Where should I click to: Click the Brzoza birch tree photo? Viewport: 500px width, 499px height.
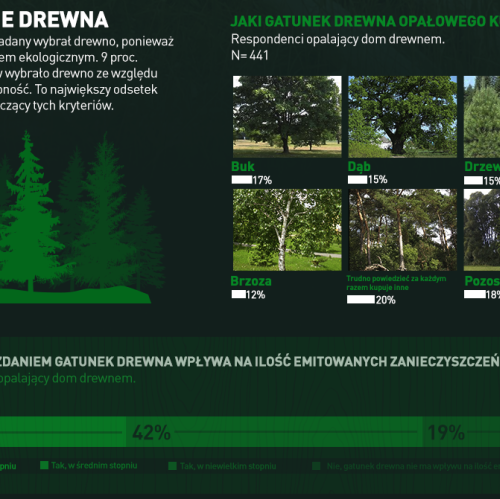point(287,230)
